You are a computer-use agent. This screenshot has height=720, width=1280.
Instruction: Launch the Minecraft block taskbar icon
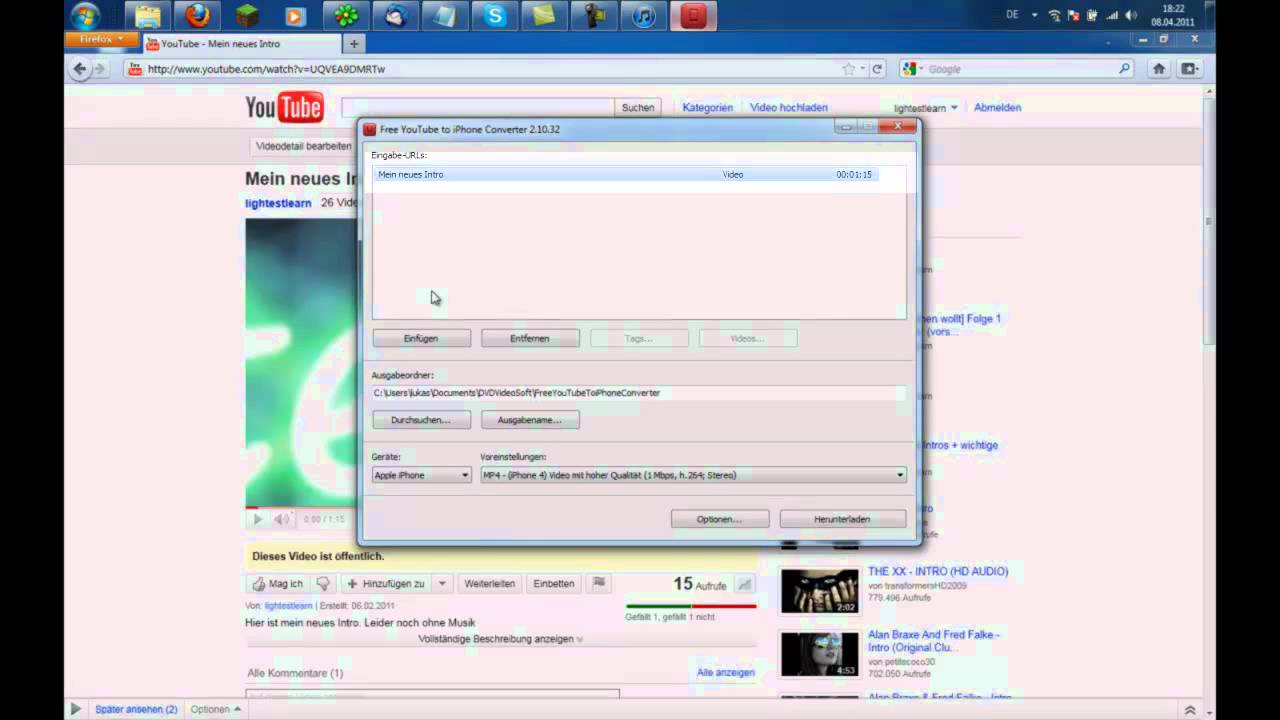pos(247,16)
